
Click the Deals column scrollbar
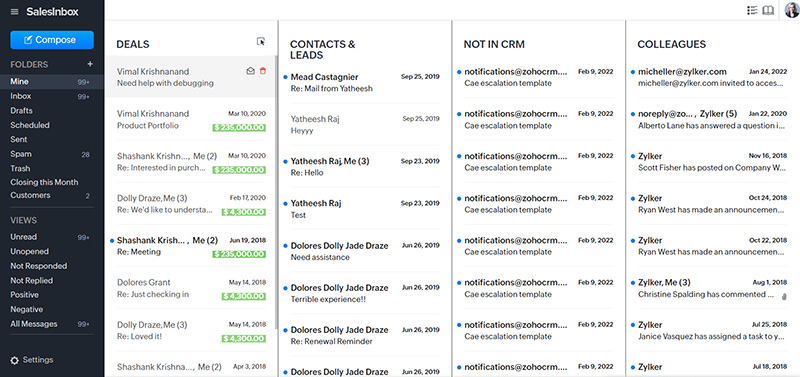[276, 191]
